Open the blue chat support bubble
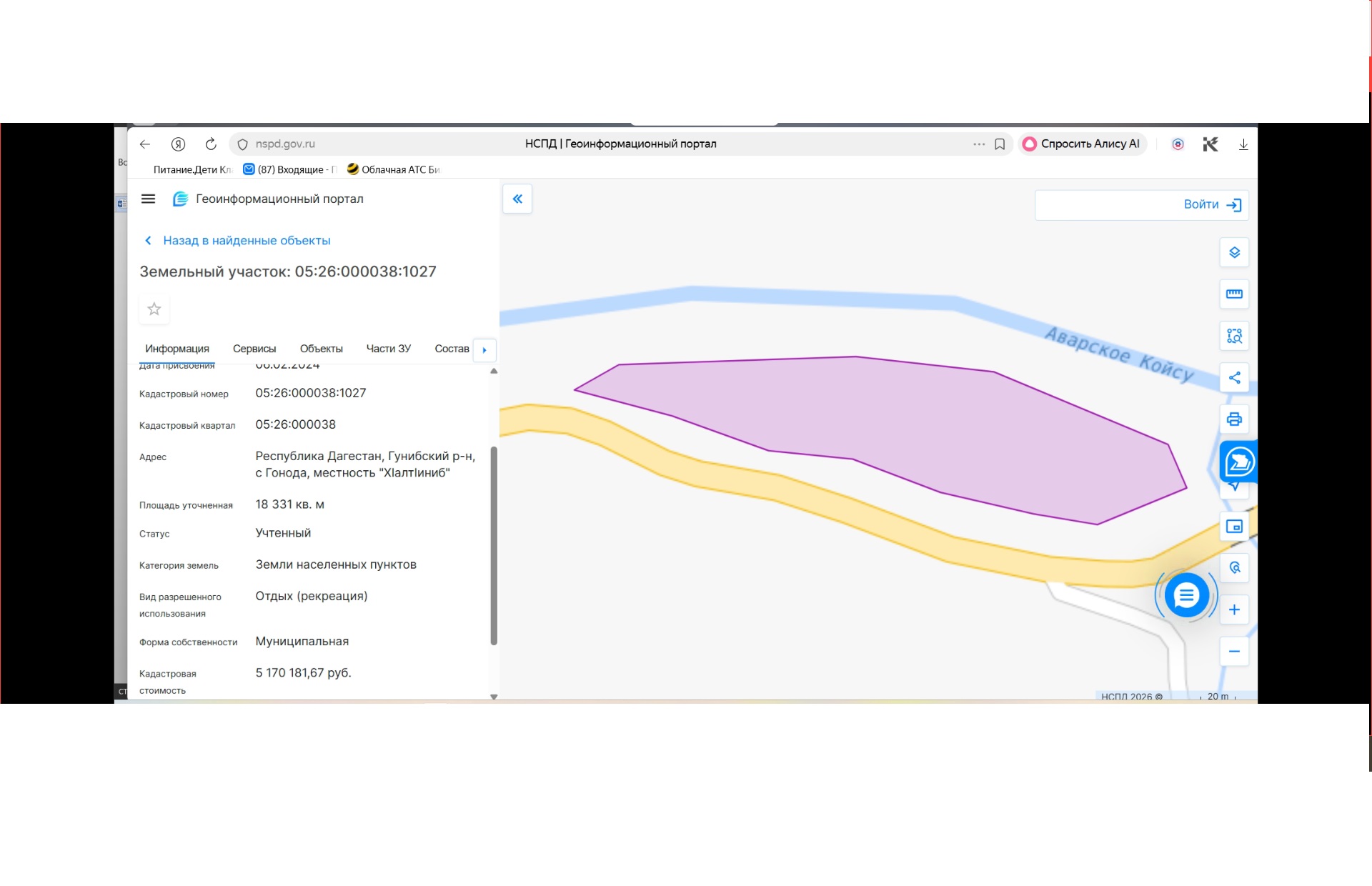 point(1186,595)
